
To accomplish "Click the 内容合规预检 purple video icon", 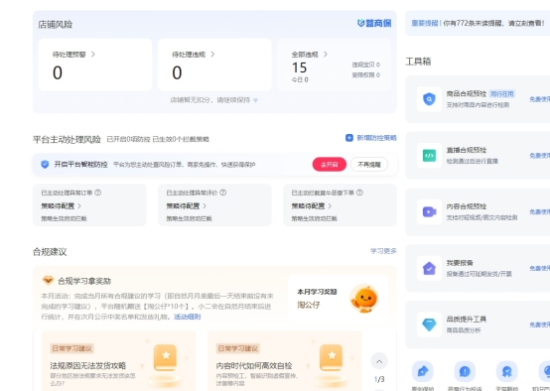I will coord(429,212).
